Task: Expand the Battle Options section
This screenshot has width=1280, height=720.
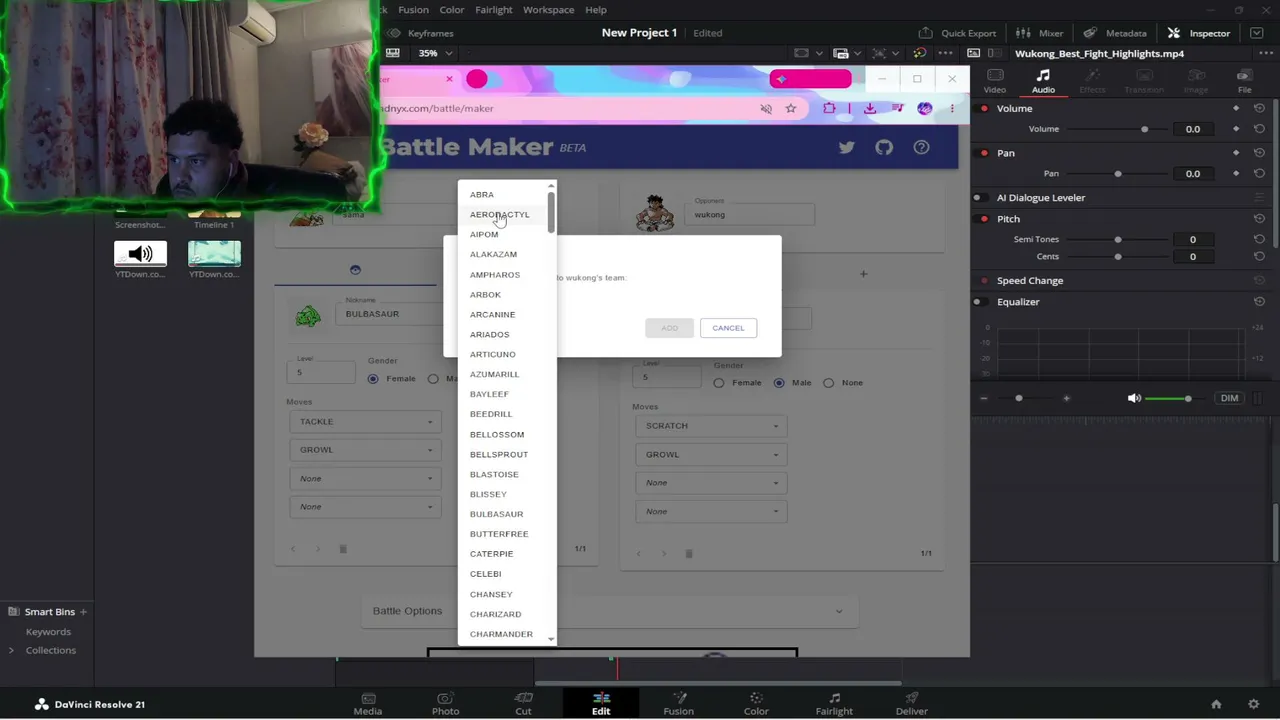Action: pos(611,611)
